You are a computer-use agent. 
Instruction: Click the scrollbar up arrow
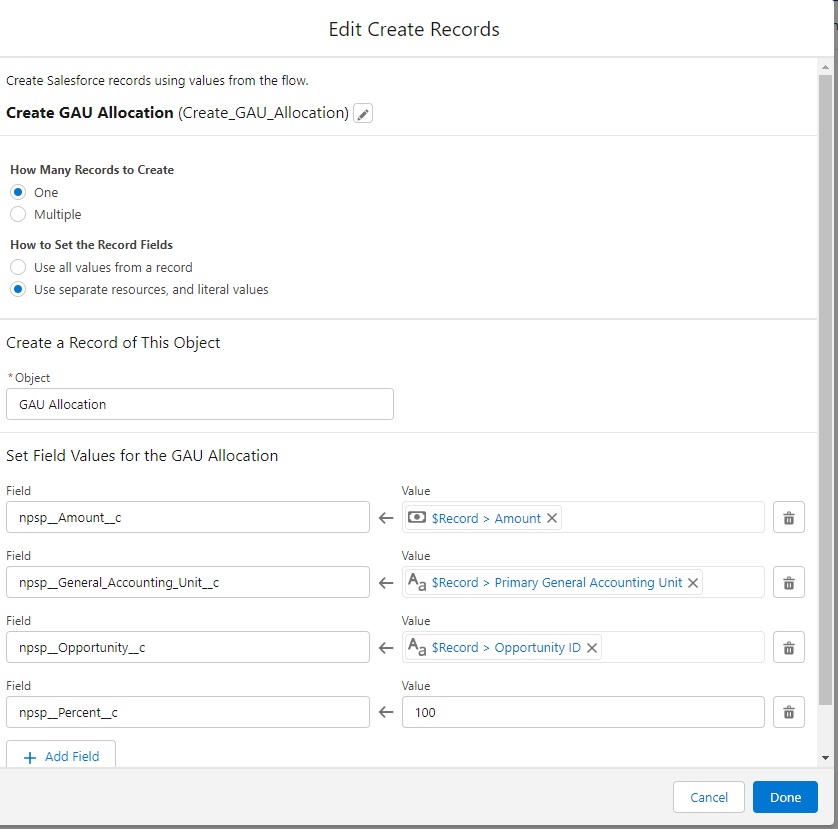(825, 67)
